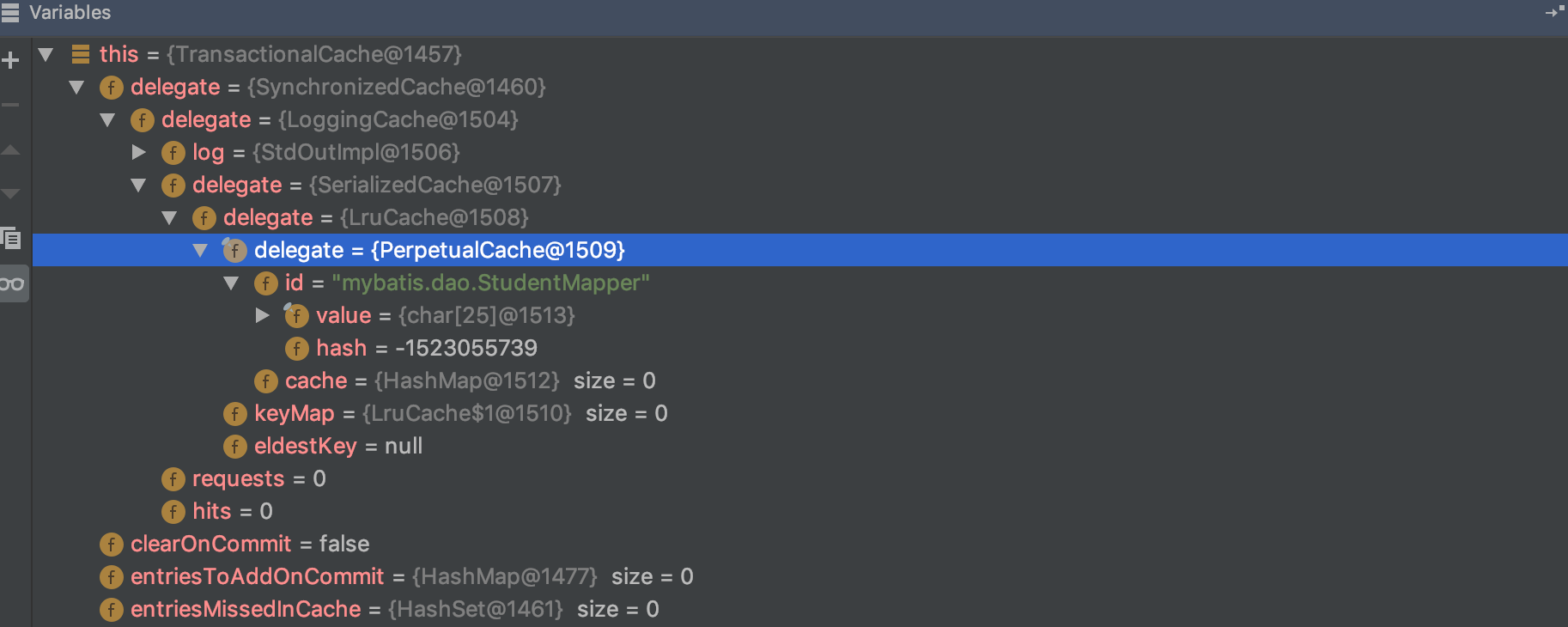Screen dimensions: 1568x627
Task: Click the move watch down arrow icon
Action: coord(10,194)
